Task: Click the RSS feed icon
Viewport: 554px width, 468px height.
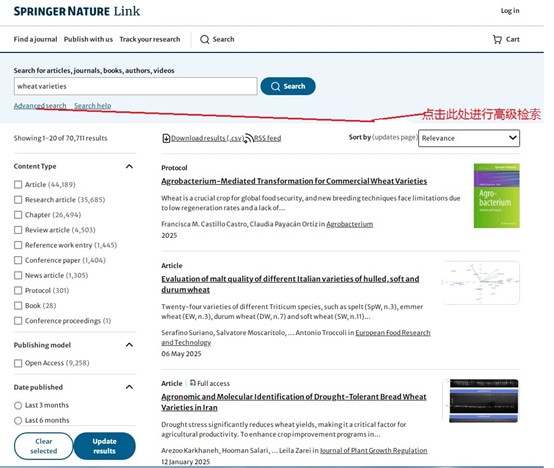Action: click(249, 138)
